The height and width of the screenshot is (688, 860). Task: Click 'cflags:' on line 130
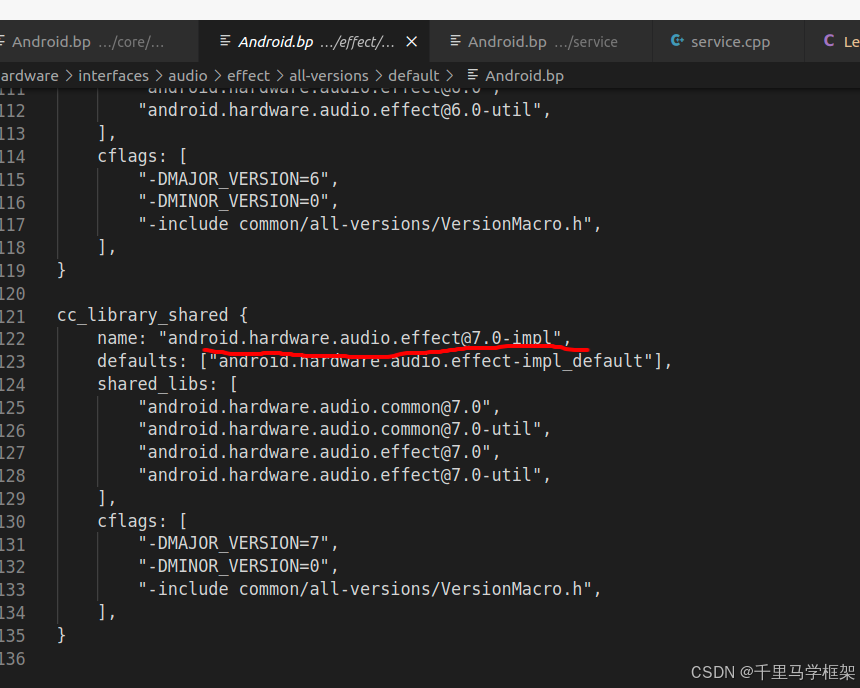point(132,521)
